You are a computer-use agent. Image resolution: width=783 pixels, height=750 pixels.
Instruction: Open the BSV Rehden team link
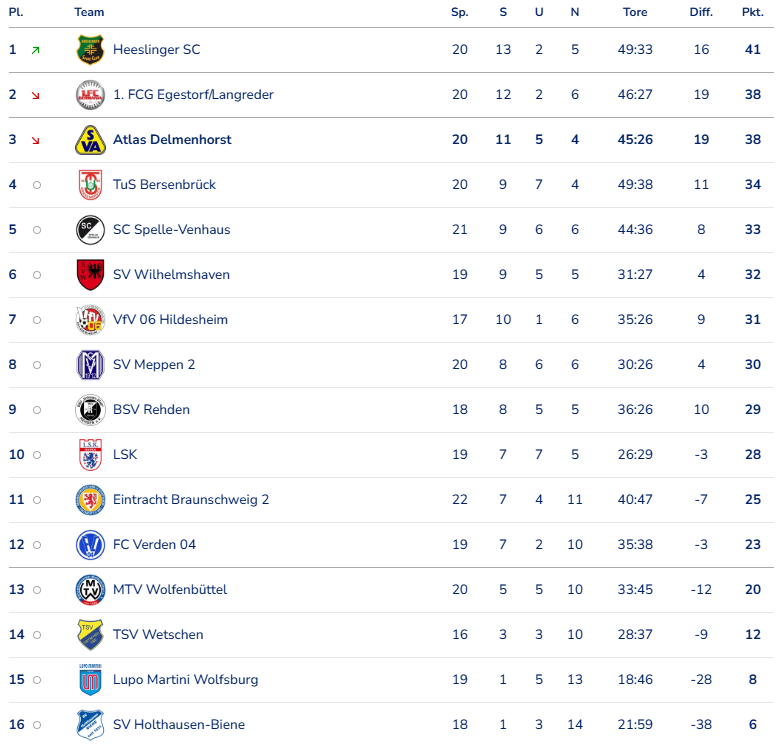pos(151,409)
